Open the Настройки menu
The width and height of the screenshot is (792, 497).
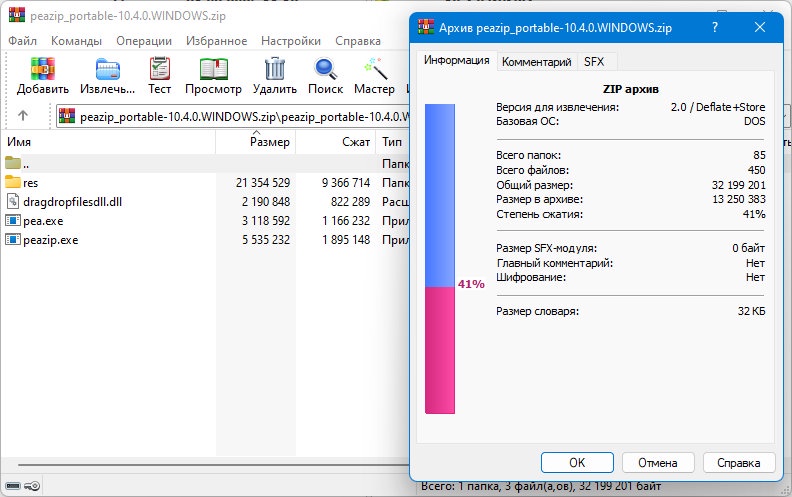(x=291, y=41)
